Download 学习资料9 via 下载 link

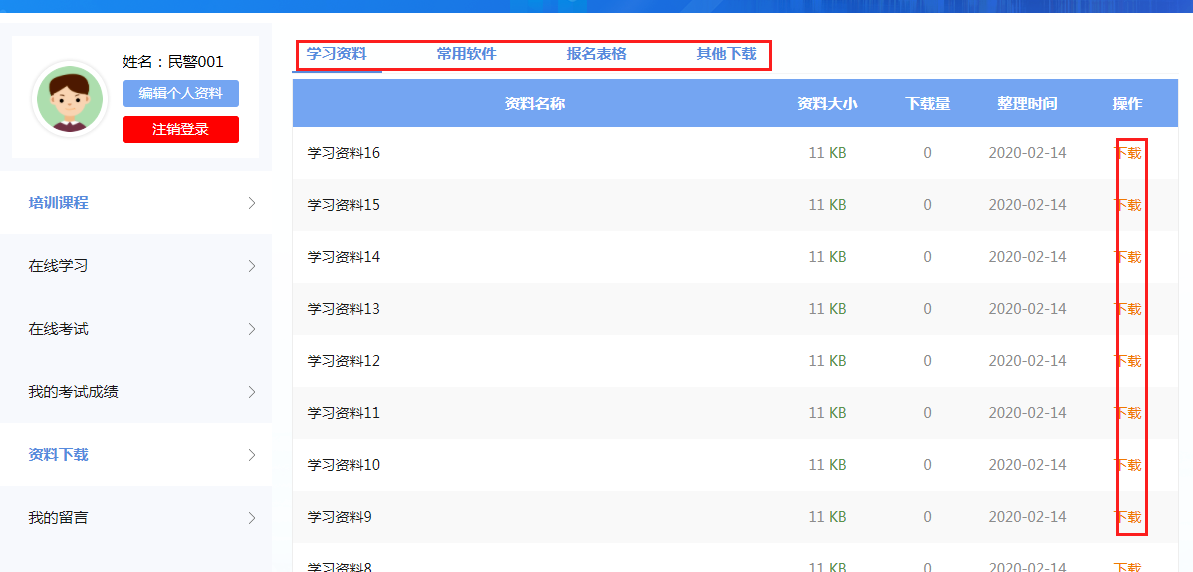pyautogui.click(x=1127, y=517)
